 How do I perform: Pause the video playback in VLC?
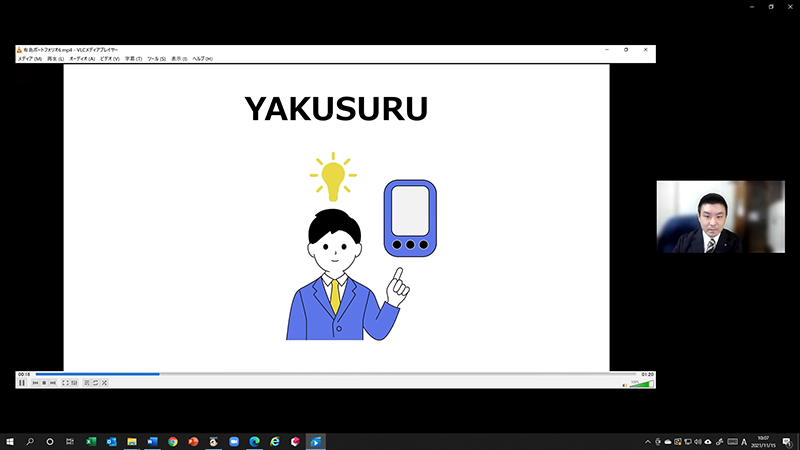(22, 383)
